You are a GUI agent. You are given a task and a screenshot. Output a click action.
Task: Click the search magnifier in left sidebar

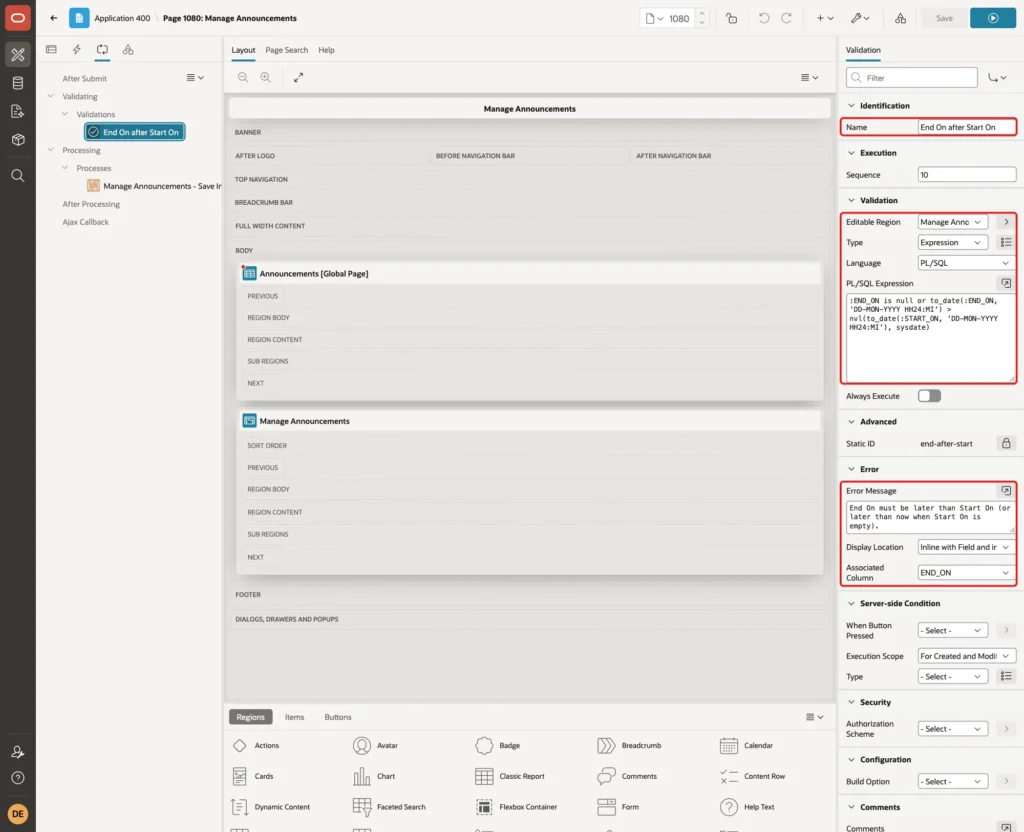point(18,176)
